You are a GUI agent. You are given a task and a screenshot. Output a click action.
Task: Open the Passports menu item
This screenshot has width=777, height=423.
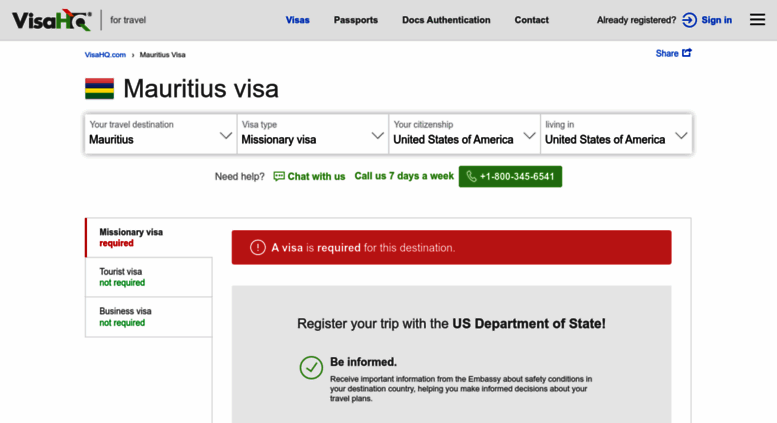click(x=356, y=20)
